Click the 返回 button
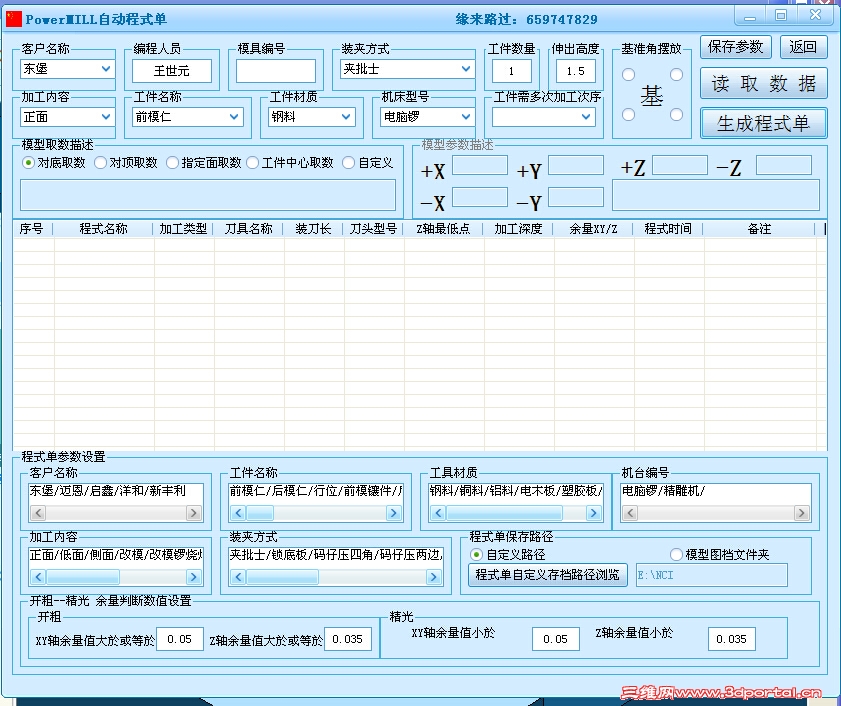This screenshot has height=706, width=841. pyautogui.click(x=803, y=47)
